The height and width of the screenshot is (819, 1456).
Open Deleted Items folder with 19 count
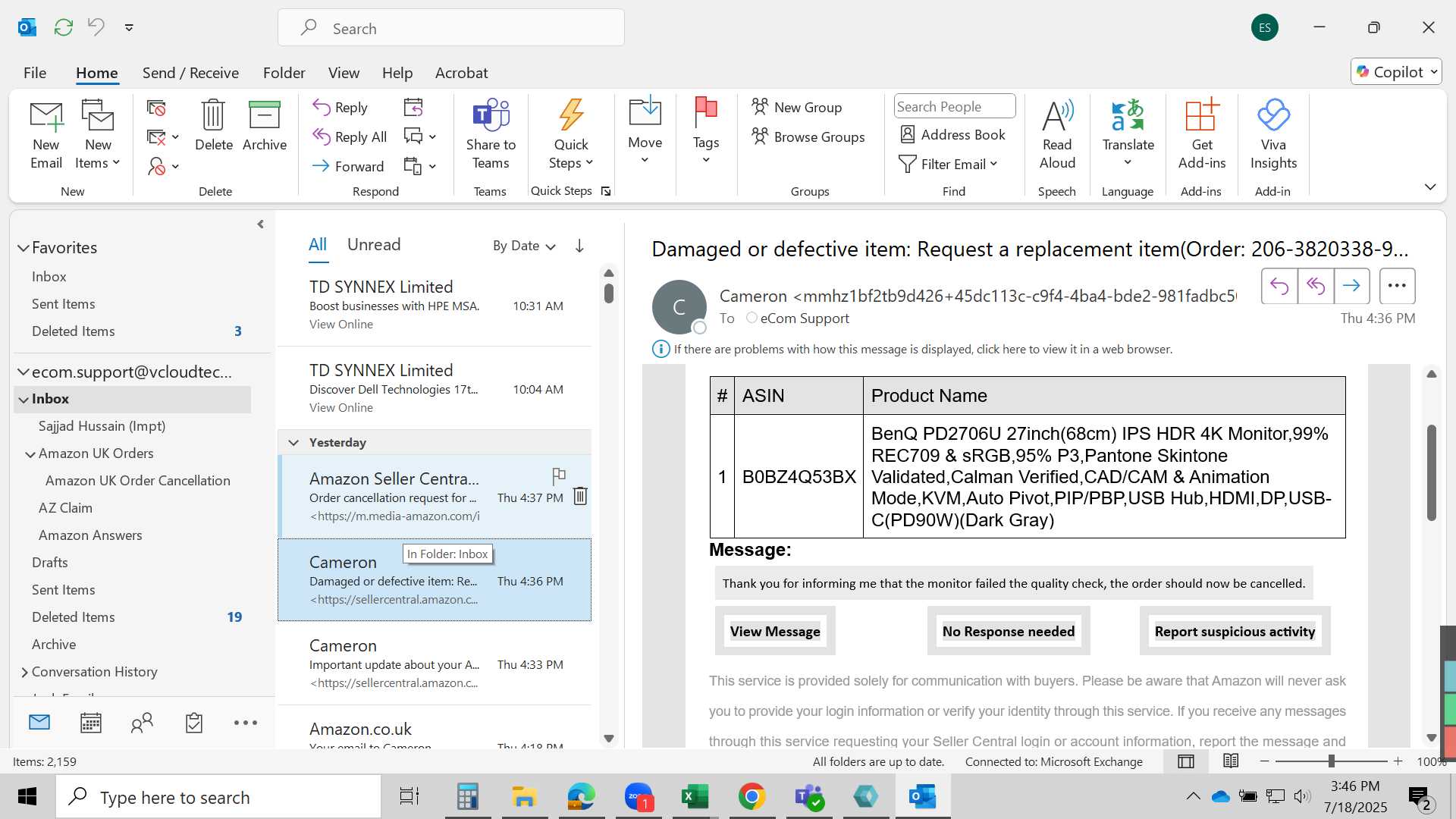click(136, 617)
